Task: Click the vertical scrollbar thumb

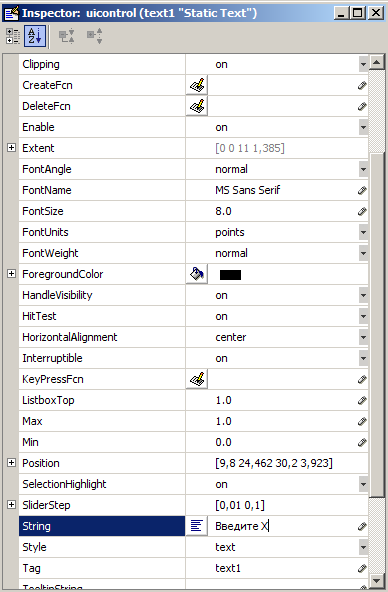Action: (x=377, y=325)
